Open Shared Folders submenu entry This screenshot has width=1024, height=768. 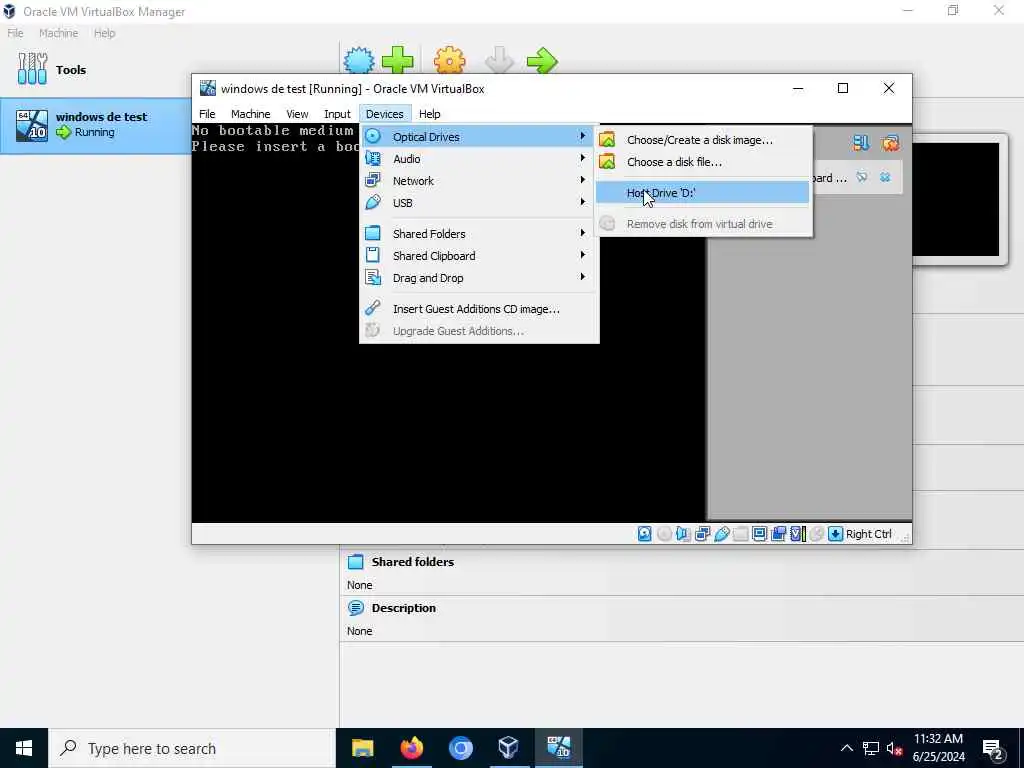[x=479, y=234]
